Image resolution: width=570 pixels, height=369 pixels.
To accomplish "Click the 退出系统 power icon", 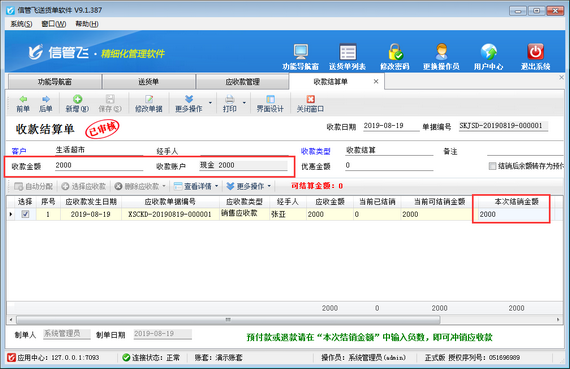I will point(535,52).
